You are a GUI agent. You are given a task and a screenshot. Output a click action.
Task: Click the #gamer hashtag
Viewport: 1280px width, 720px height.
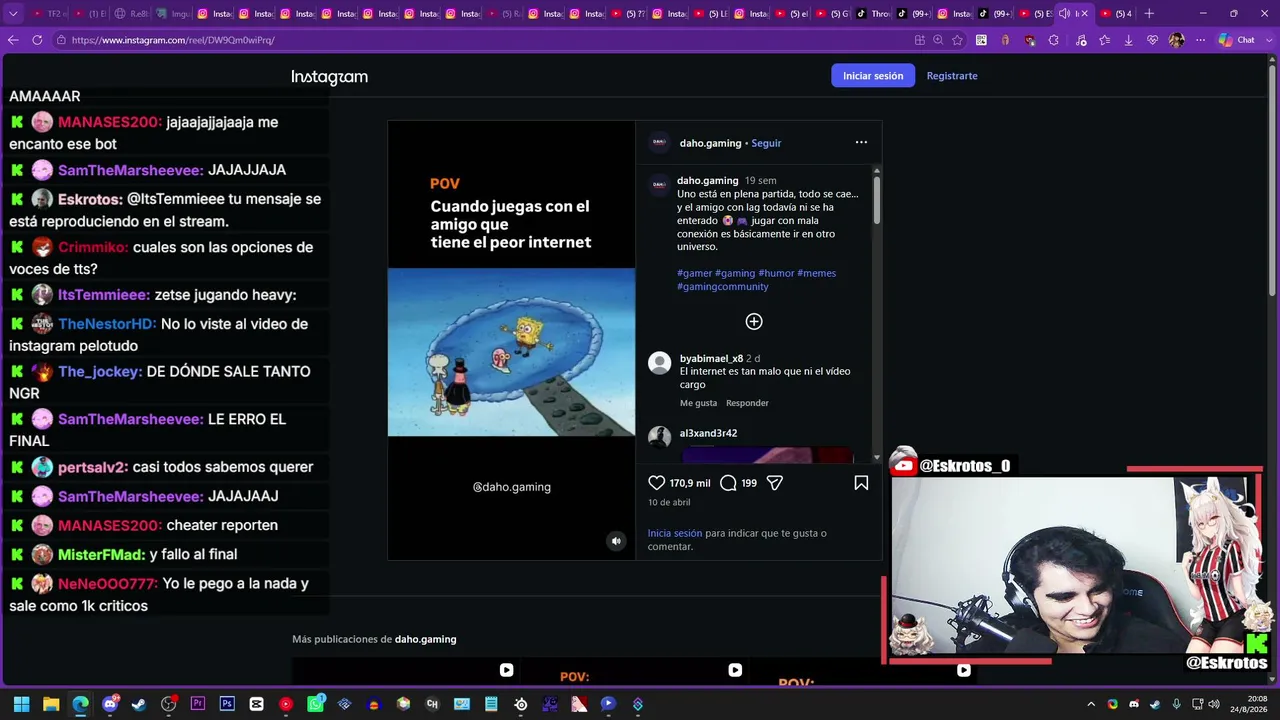[x=694, y=273]
